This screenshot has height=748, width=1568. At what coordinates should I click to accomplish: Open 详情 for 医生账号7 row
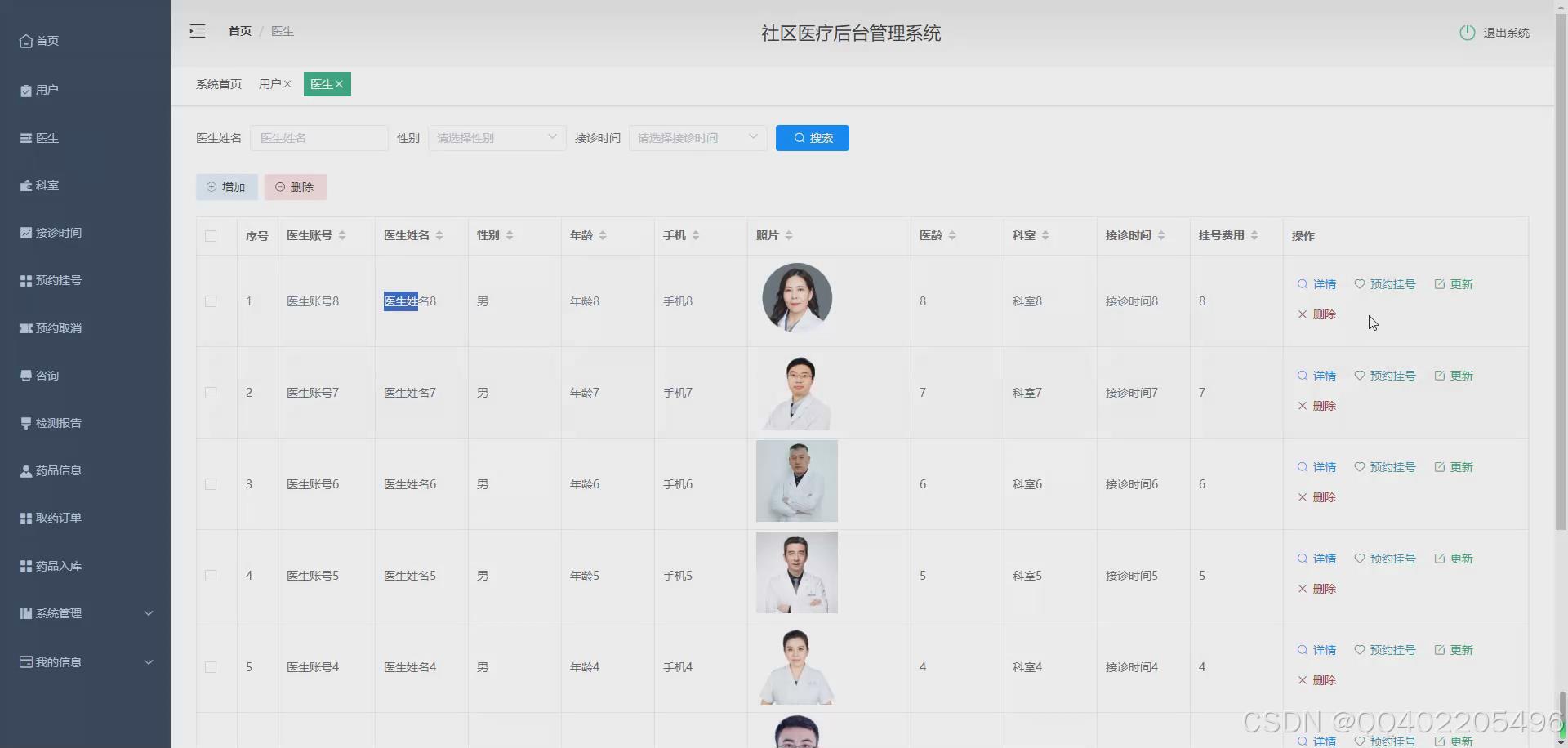1316,376
